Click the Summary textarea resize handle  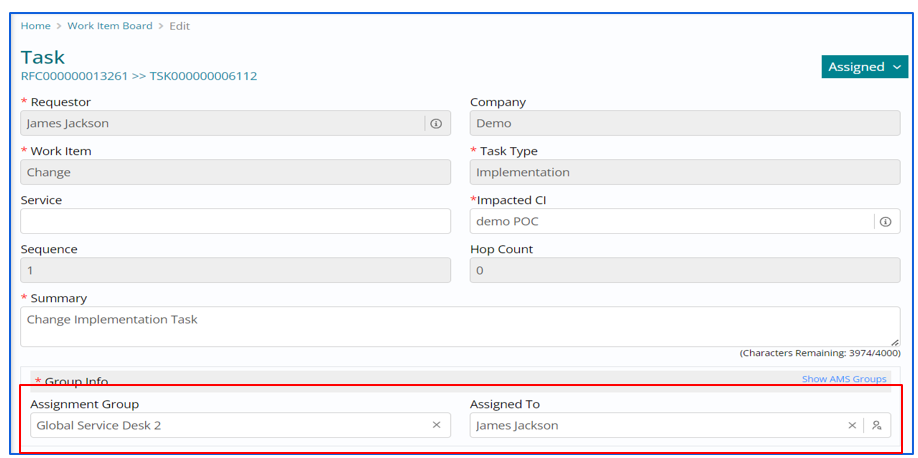tap(895, 342)
